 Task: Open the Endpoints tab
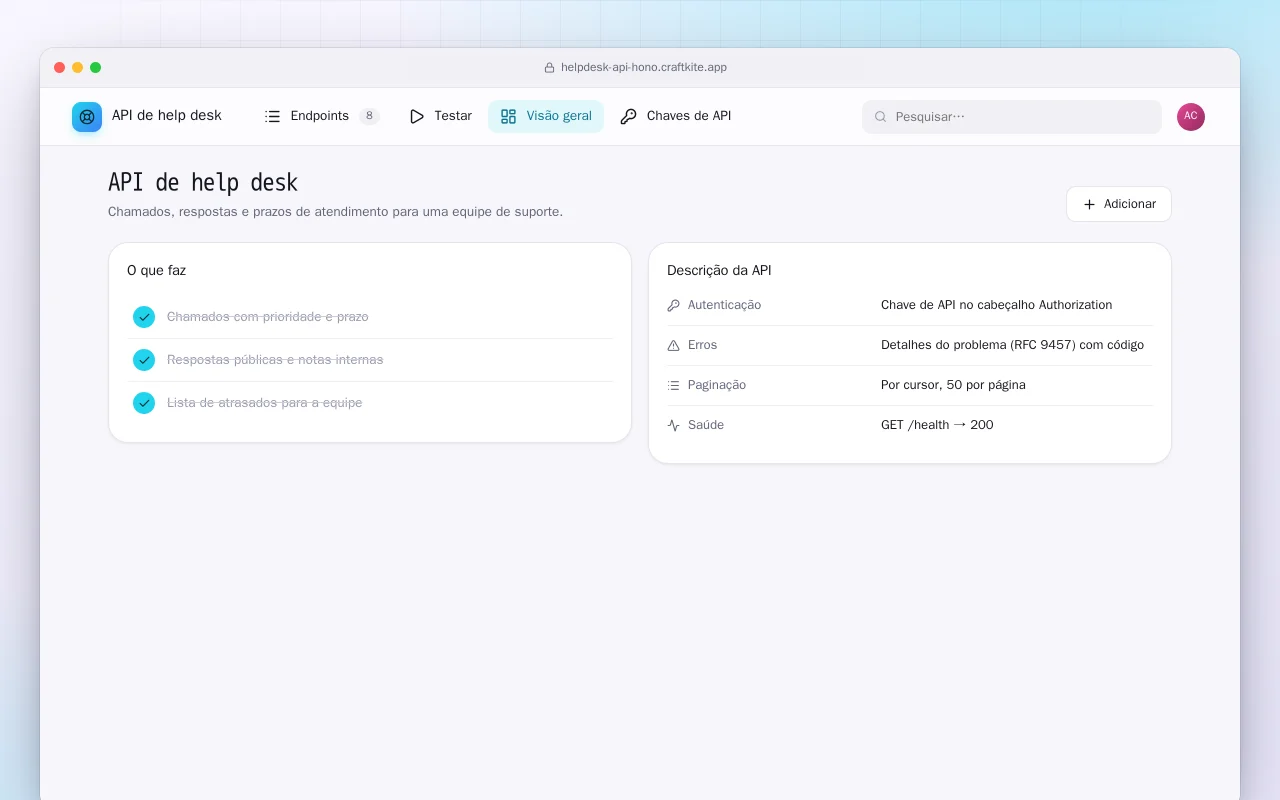pos(322,116)
